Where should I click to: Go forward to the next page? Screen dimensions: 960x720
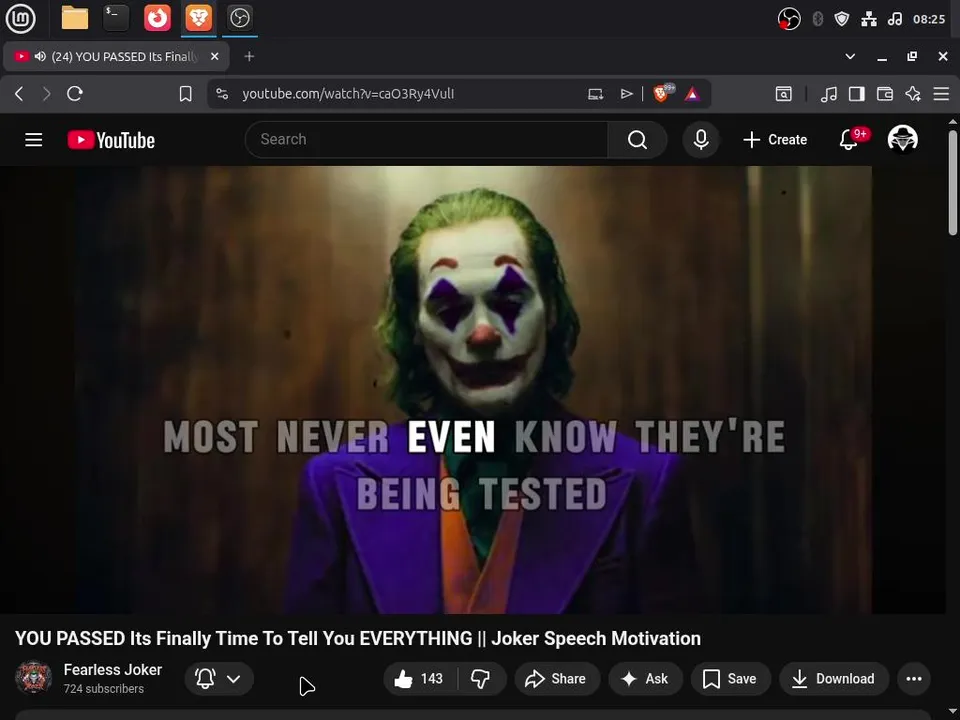(47, 94)
